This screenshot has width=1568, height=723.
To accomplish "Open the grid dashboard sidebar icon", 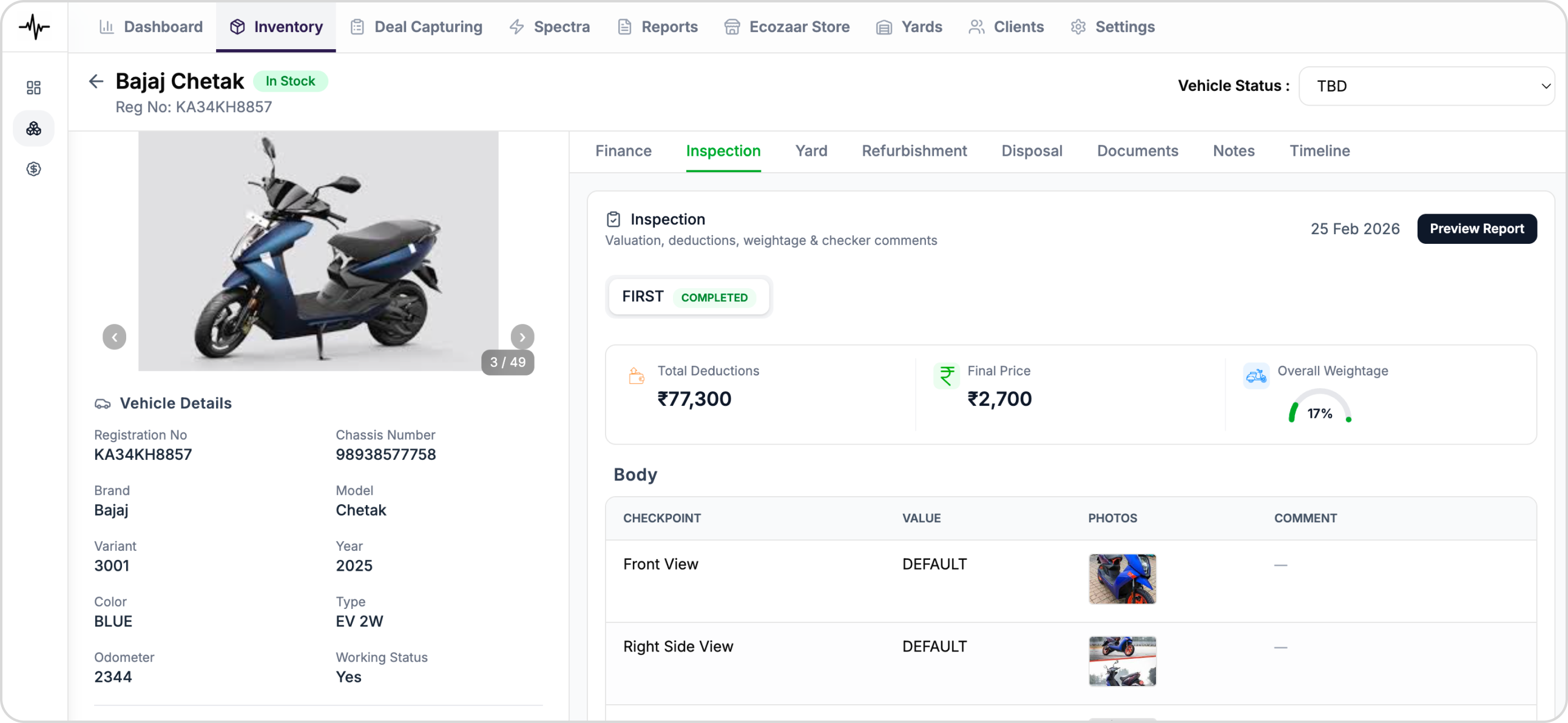I will click(33, 87).
